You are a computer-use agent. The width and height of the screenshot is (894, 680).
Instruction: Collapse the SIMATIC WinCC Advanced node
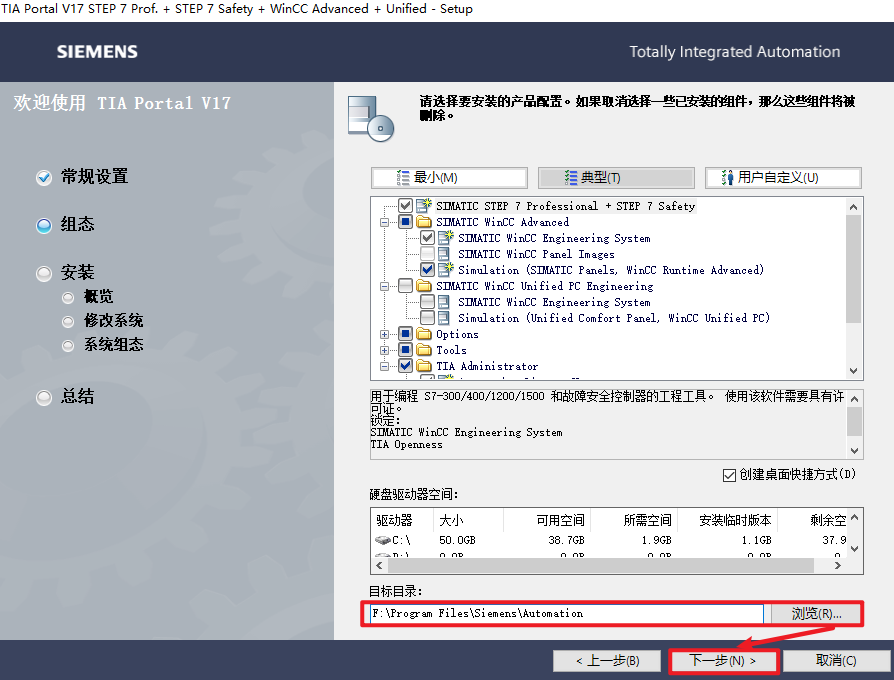point(385,222)
